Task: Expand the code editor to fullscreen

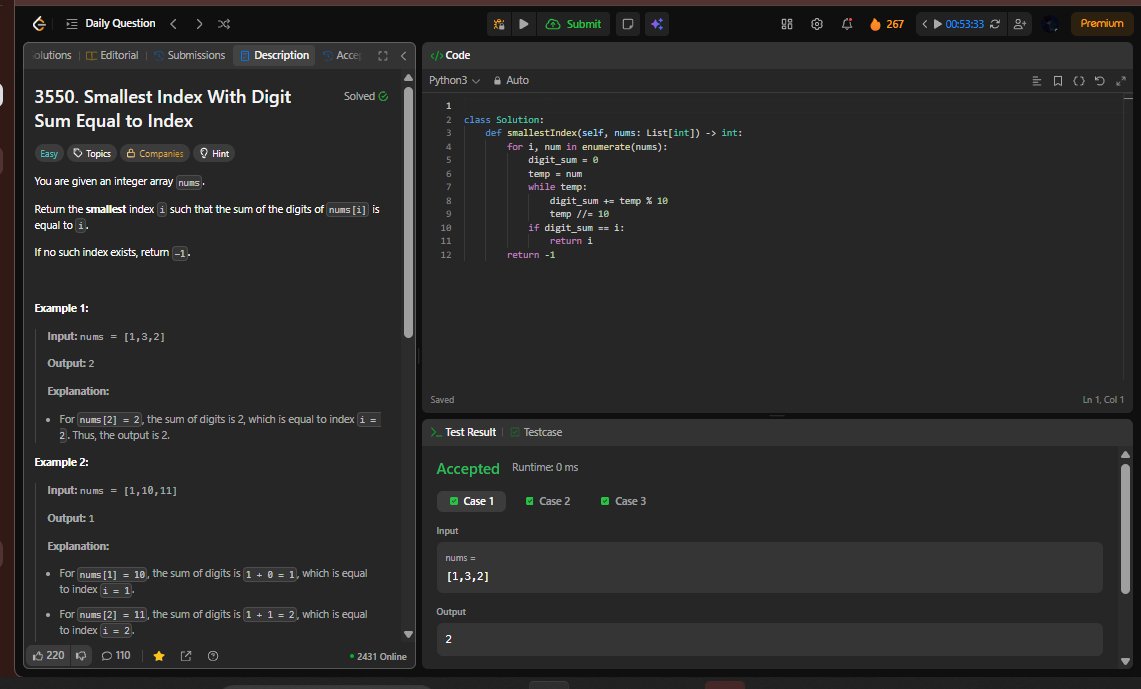Action: (1121, 81)
